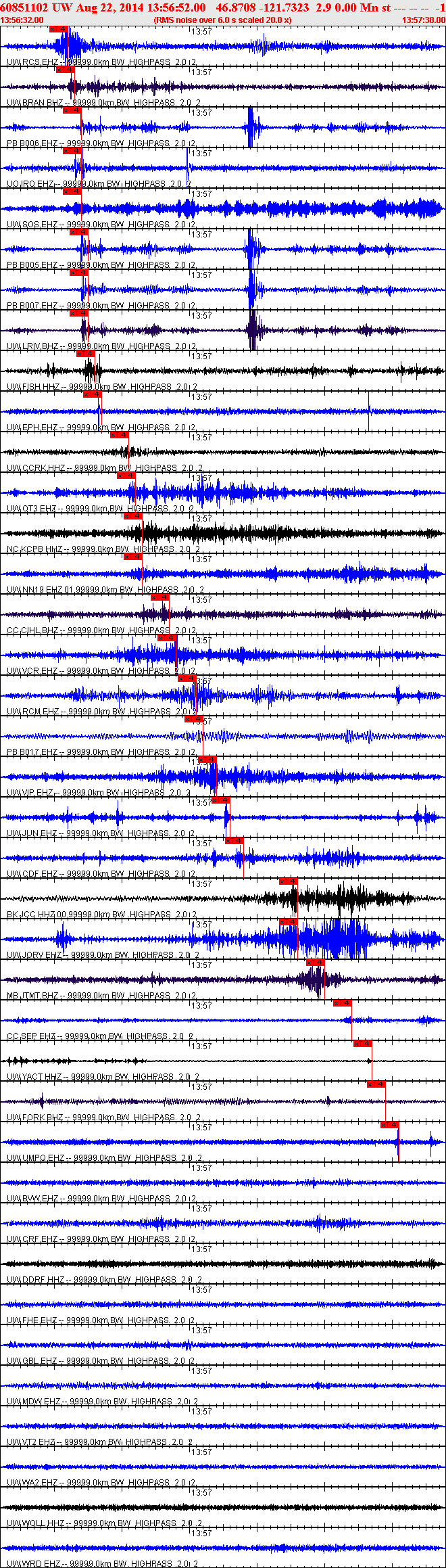The height and width of the screenshot is (1568, 446).
Task: Click the pick flag on BK.JCC trace
Action: pos(289,881)
